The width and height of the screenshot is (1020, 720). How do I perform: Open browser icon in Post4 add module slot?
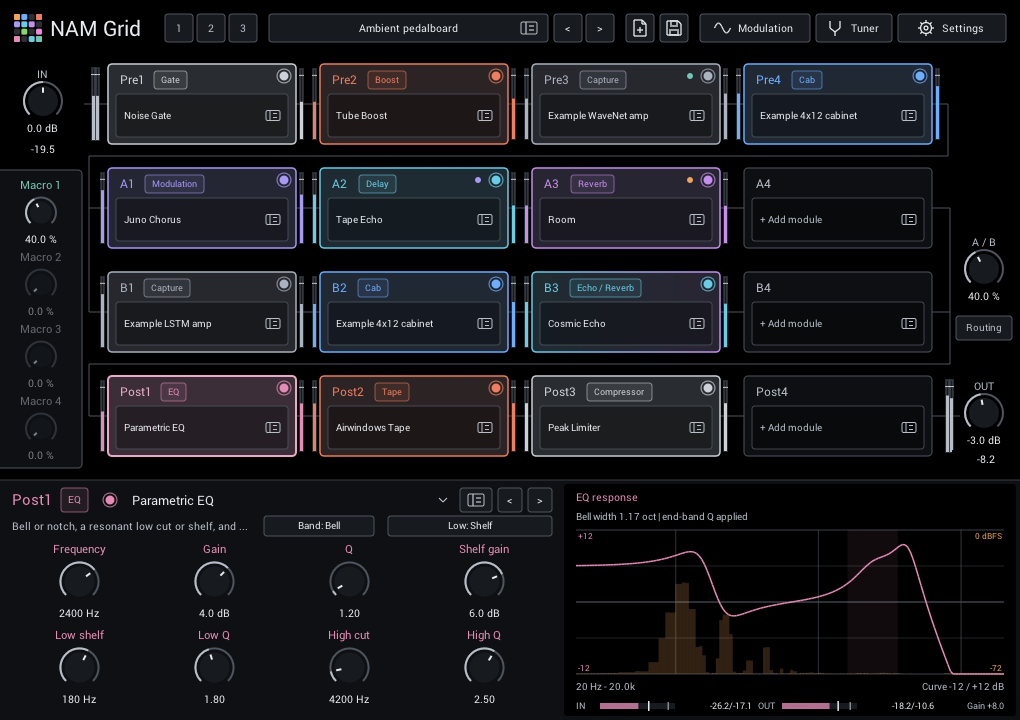pyautogui.click(x=909, y=427)
